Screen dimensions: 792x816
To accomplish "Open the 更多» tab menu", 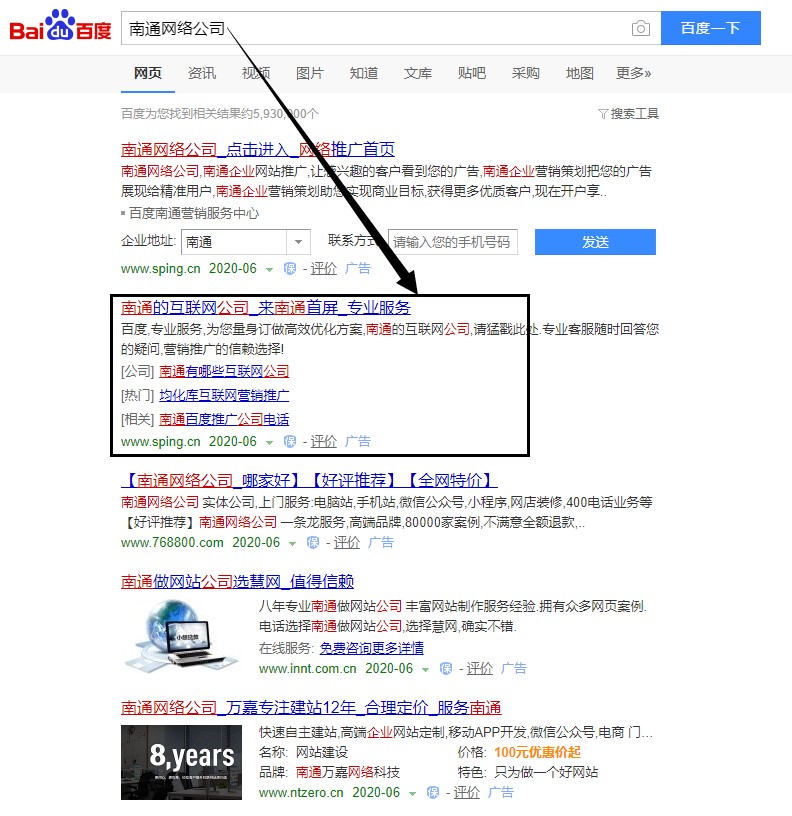I will click(x=633, y=73).
